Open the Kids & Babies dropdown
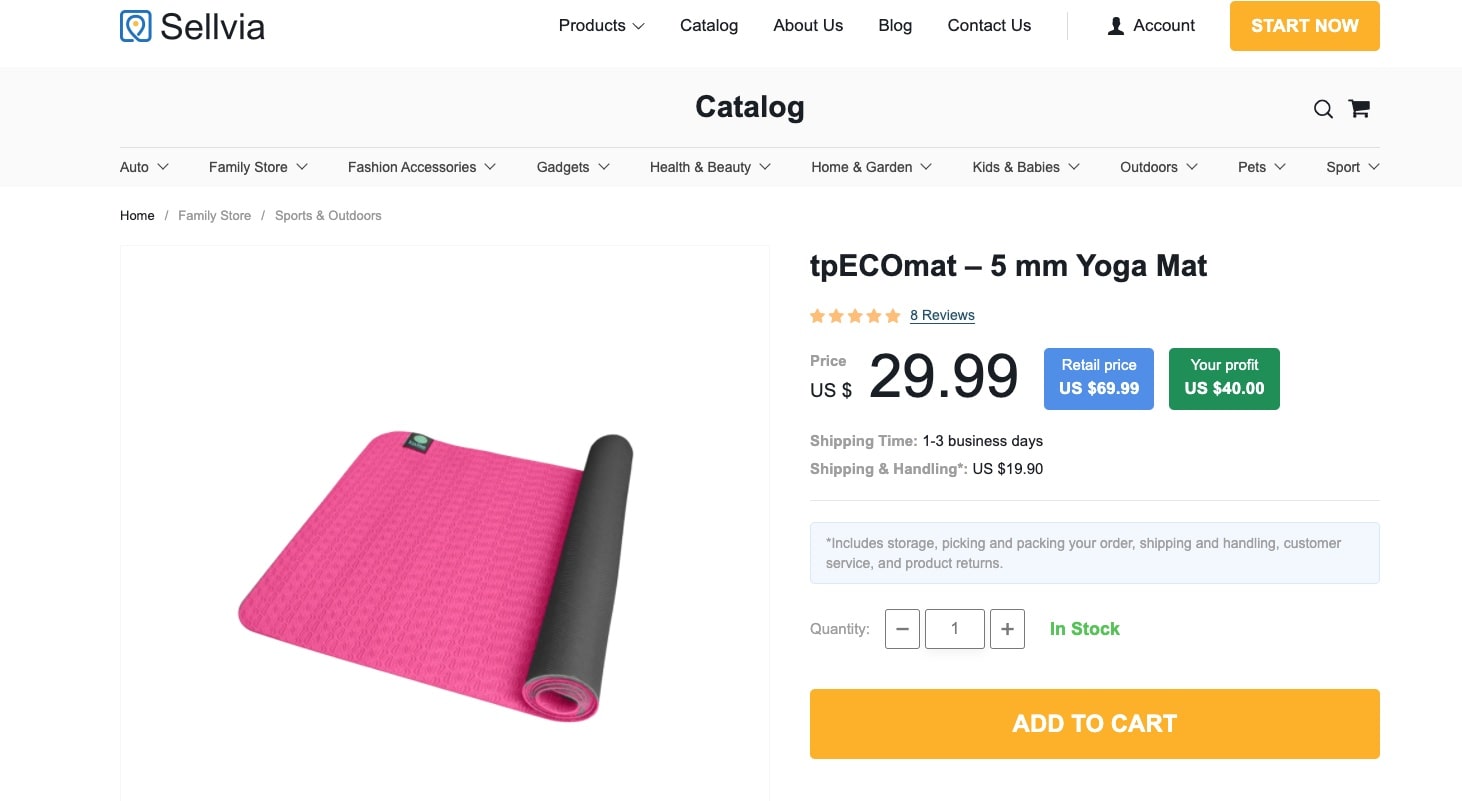 point(1026,167)
